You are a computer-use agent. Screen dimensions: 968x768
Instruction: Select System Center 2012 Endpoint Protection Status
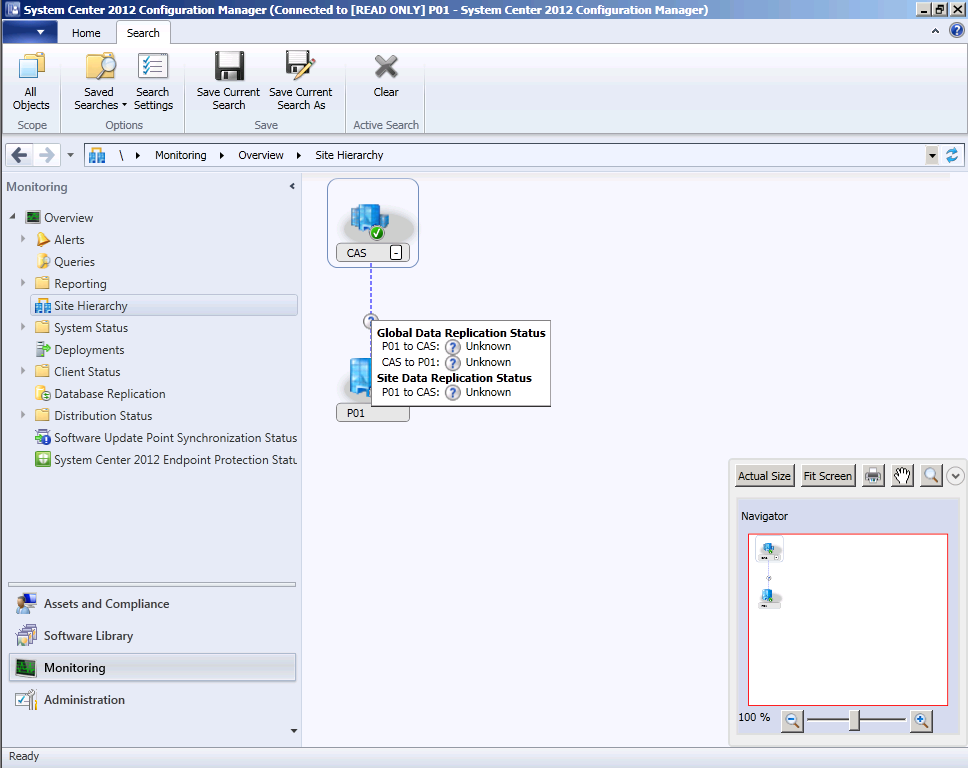(175, 460)
